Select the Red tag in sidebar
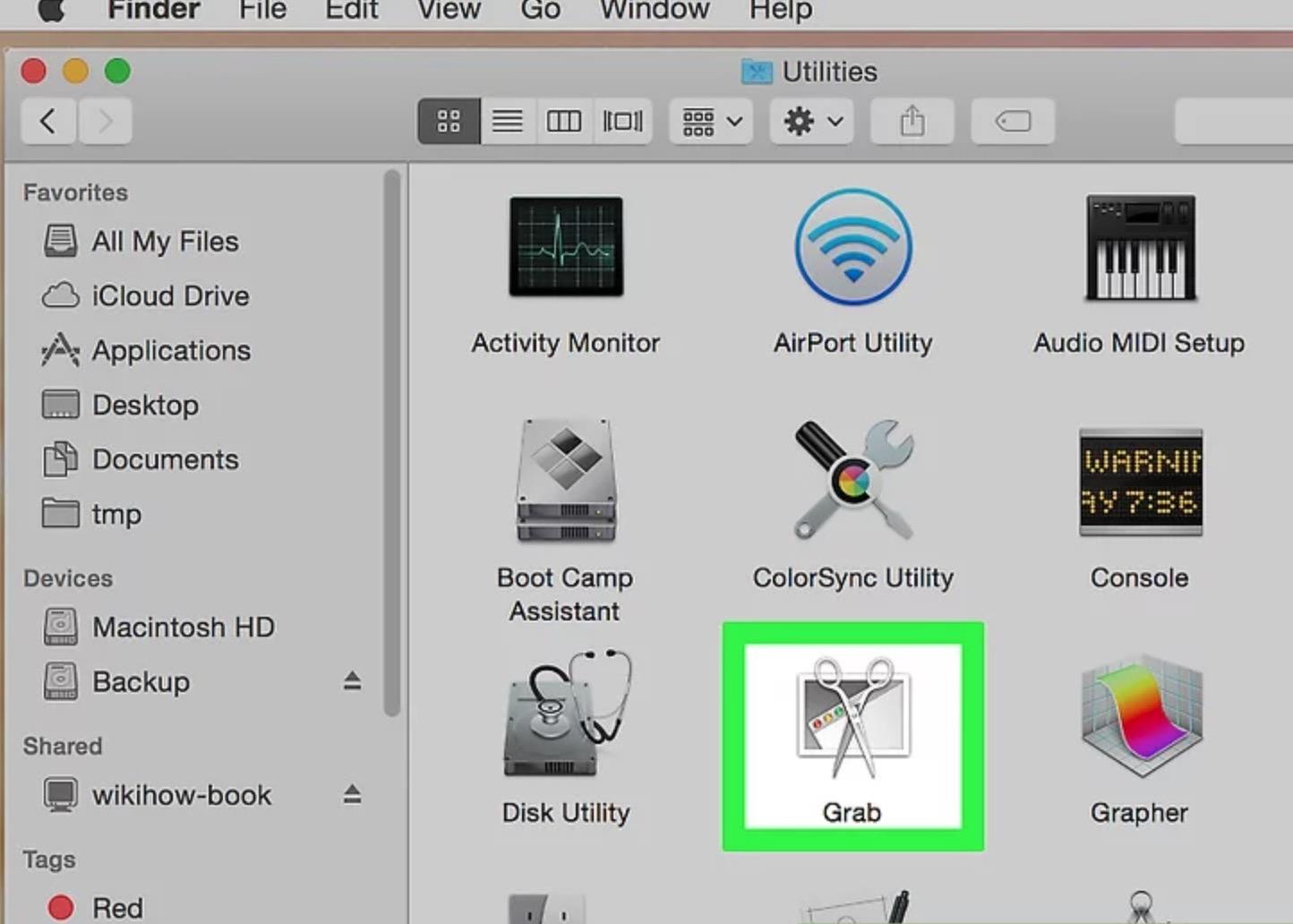Screen dimensions: 1293x924 (96, 908)
